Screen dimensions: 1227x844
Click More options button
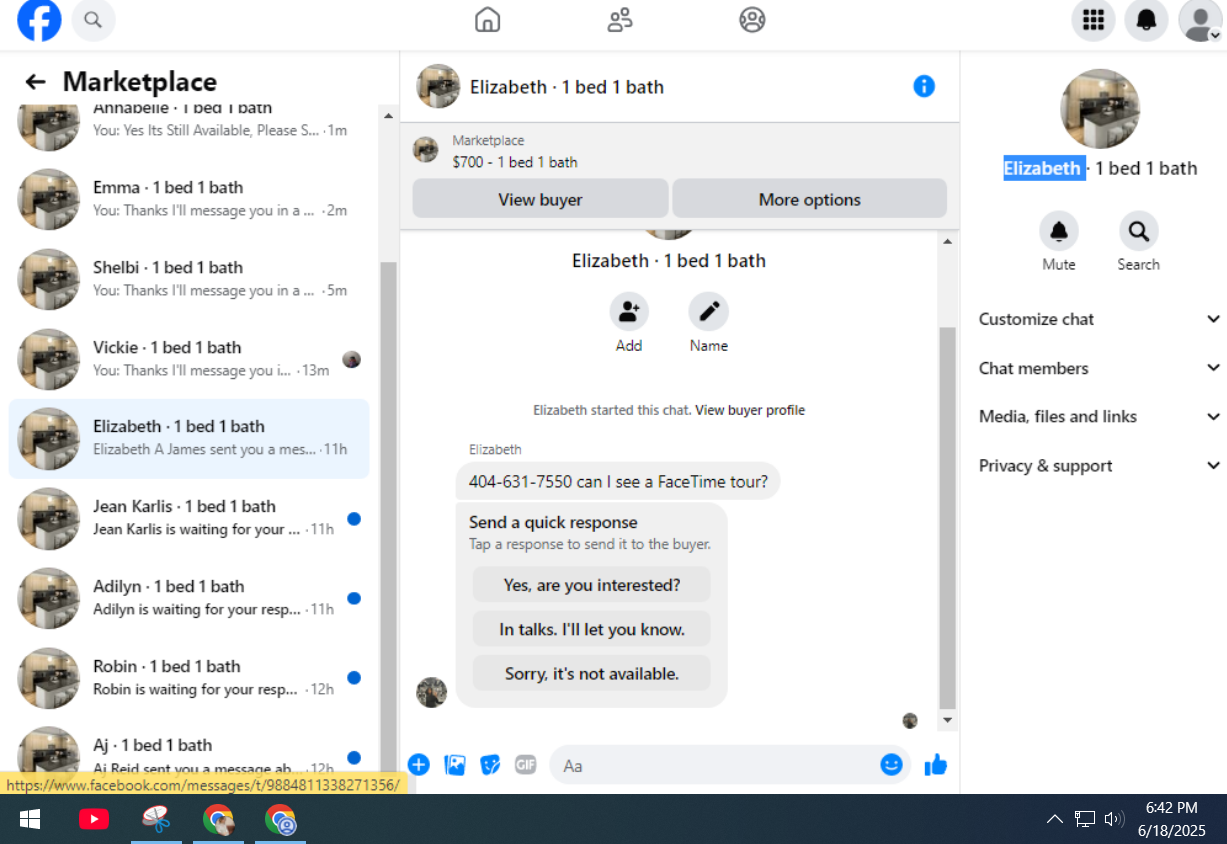pyautogui.click(x=809, y=199)
